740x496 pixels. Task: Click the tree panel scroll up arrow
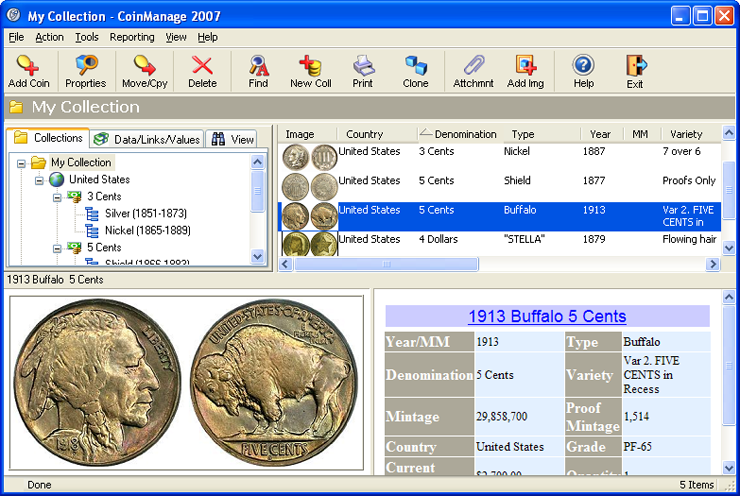[257, 162]
